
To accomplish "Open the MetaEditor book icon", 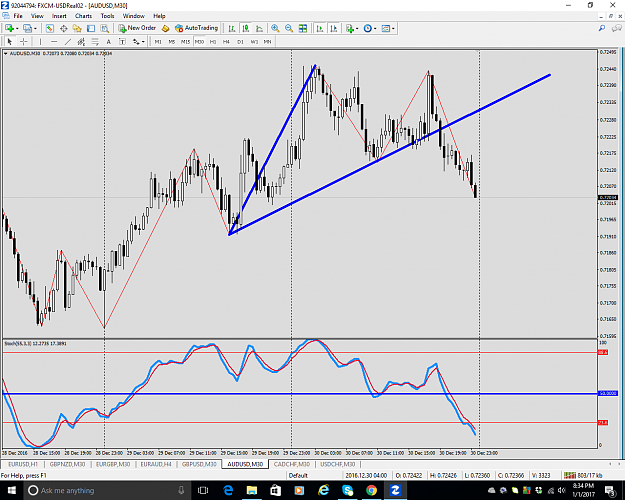I will click(165, 28).
